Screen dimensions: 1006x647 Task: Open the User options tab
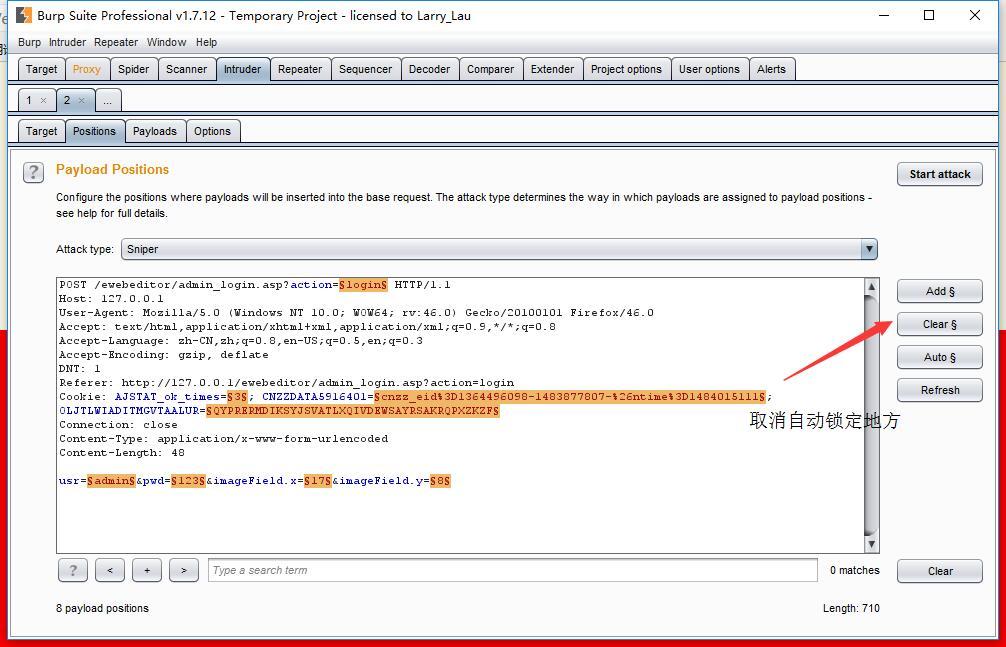709,69
